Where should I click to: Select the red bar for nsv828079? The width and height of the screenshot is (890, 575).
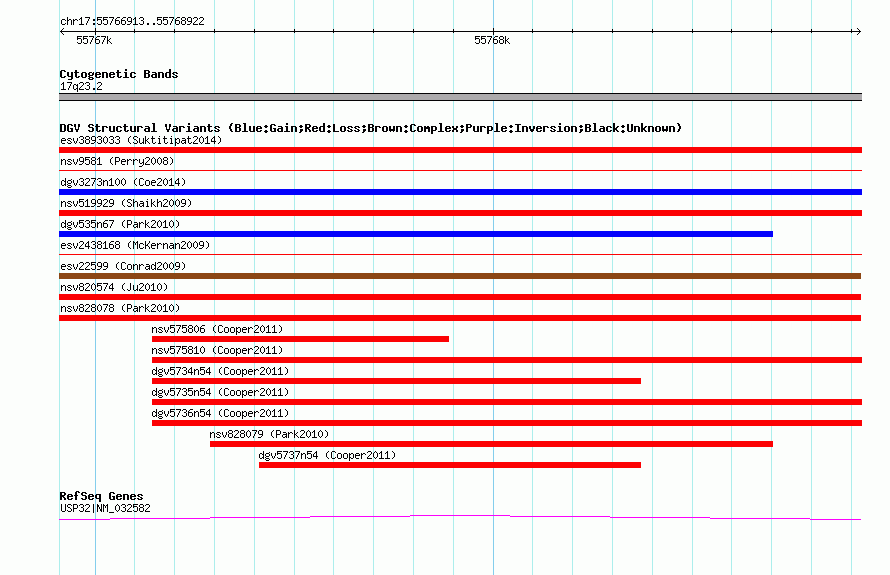492,444
